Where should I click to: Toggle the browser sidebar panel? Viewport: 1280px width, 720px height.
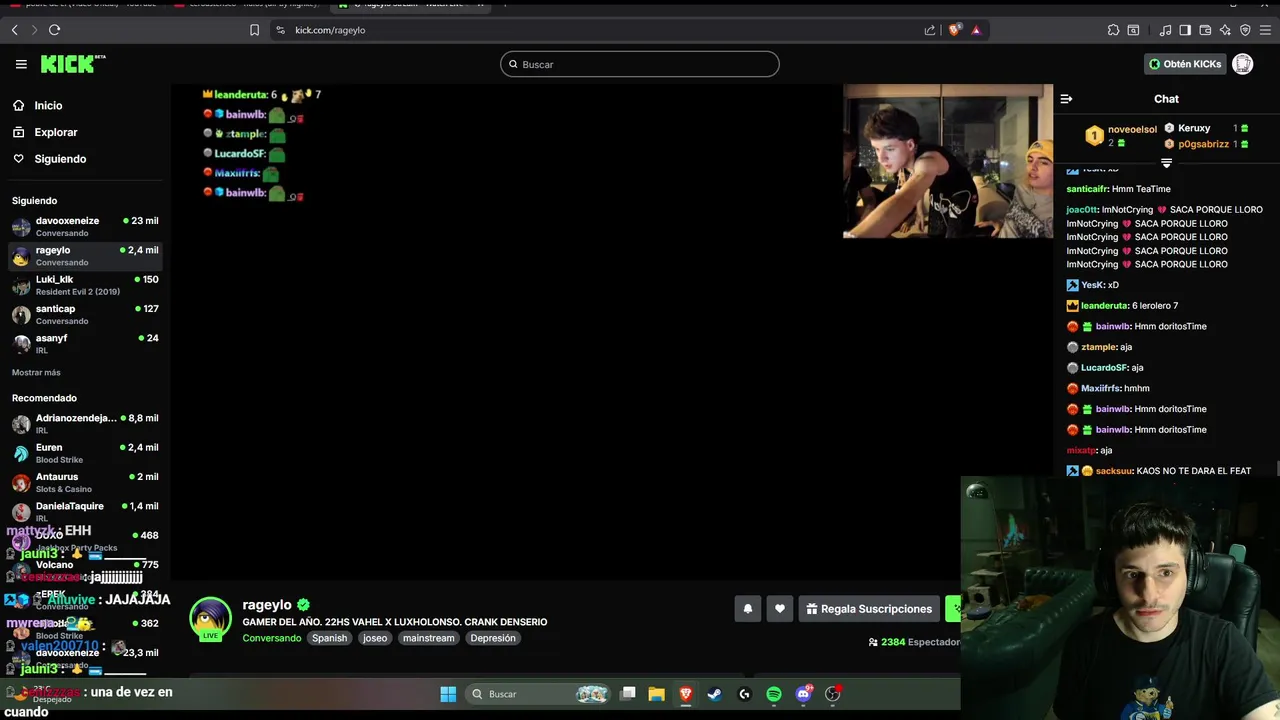coord(1185,30)
